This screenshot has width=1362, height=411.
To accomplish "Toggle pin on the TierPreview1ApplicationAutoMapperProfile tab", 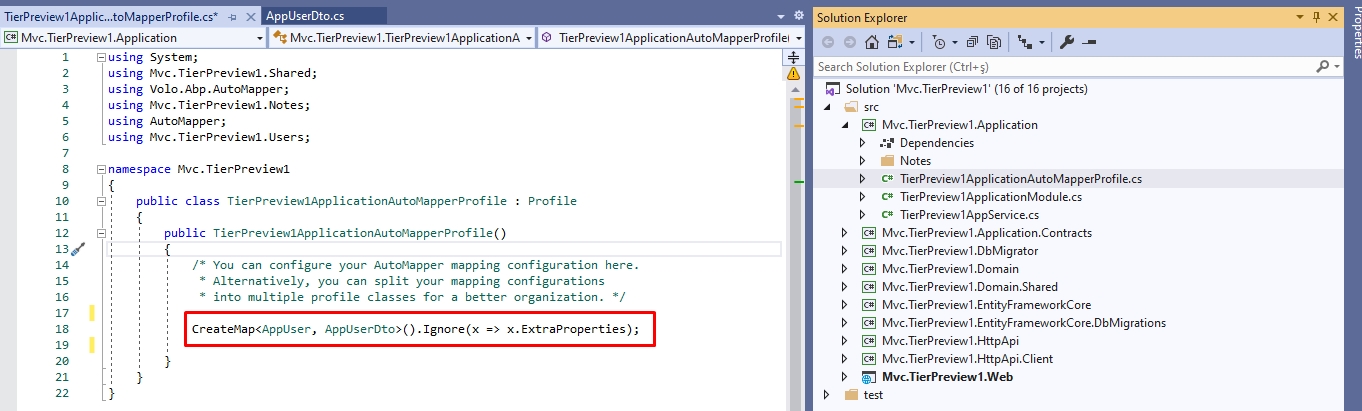I will coord(232,16).
